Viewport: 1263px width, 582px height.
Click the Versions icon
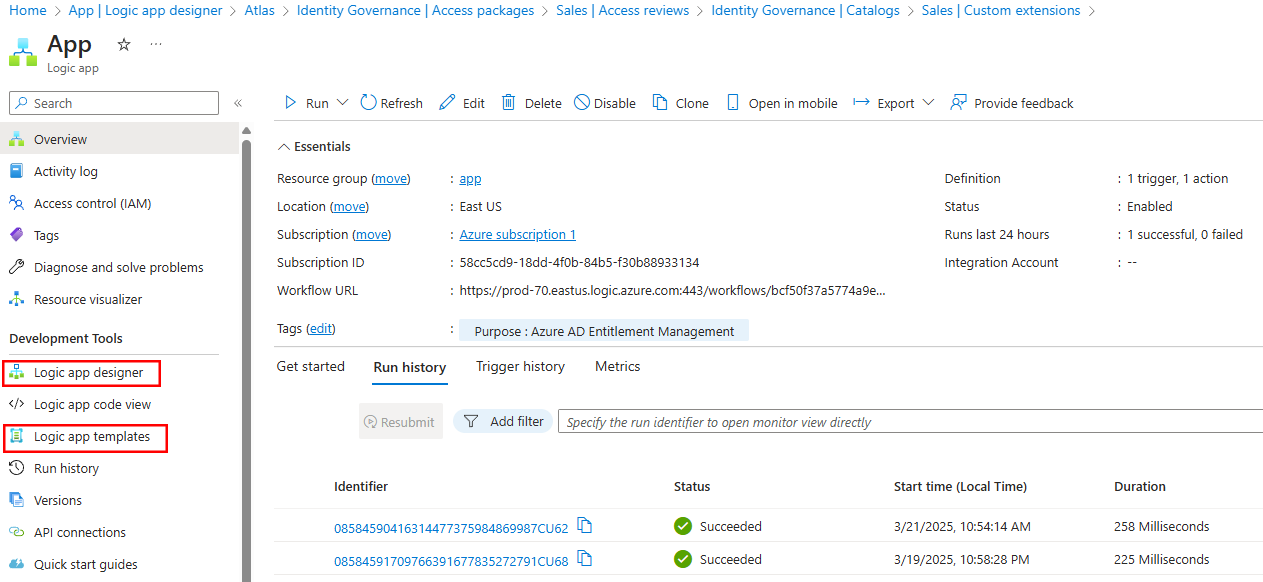(16, 500)
